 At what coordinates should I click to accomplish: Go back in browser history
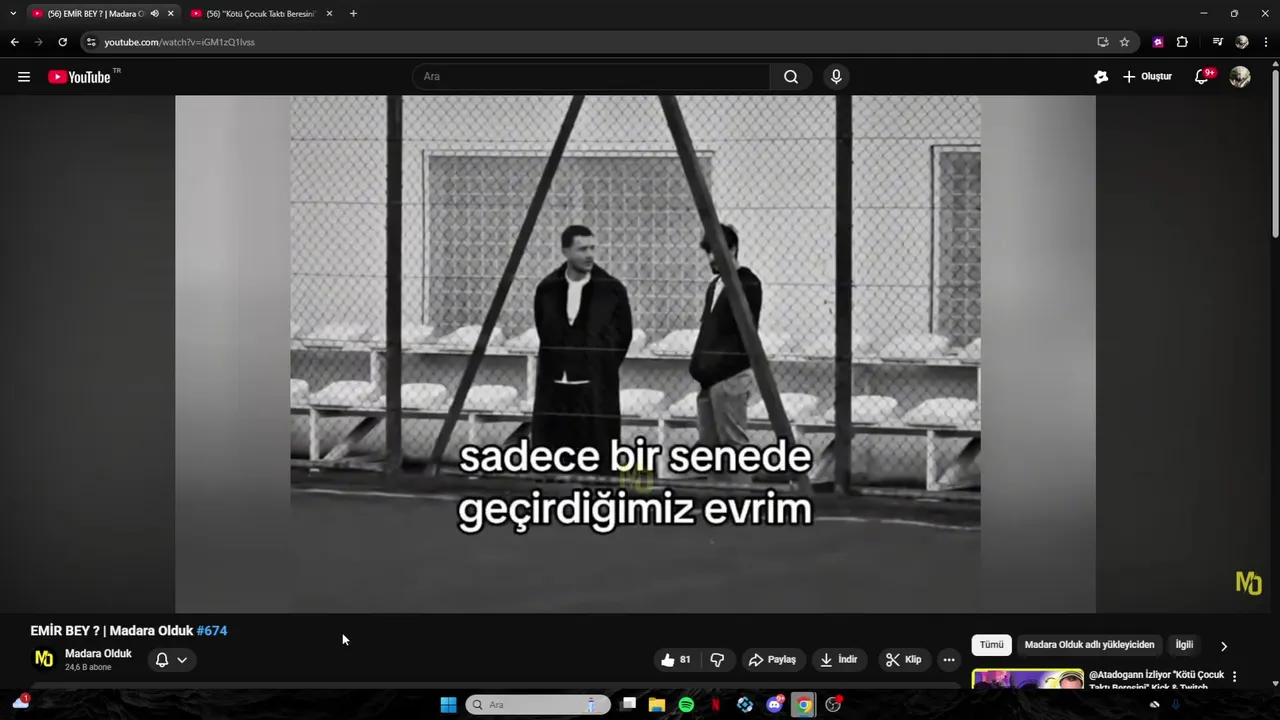coord(14,42)
